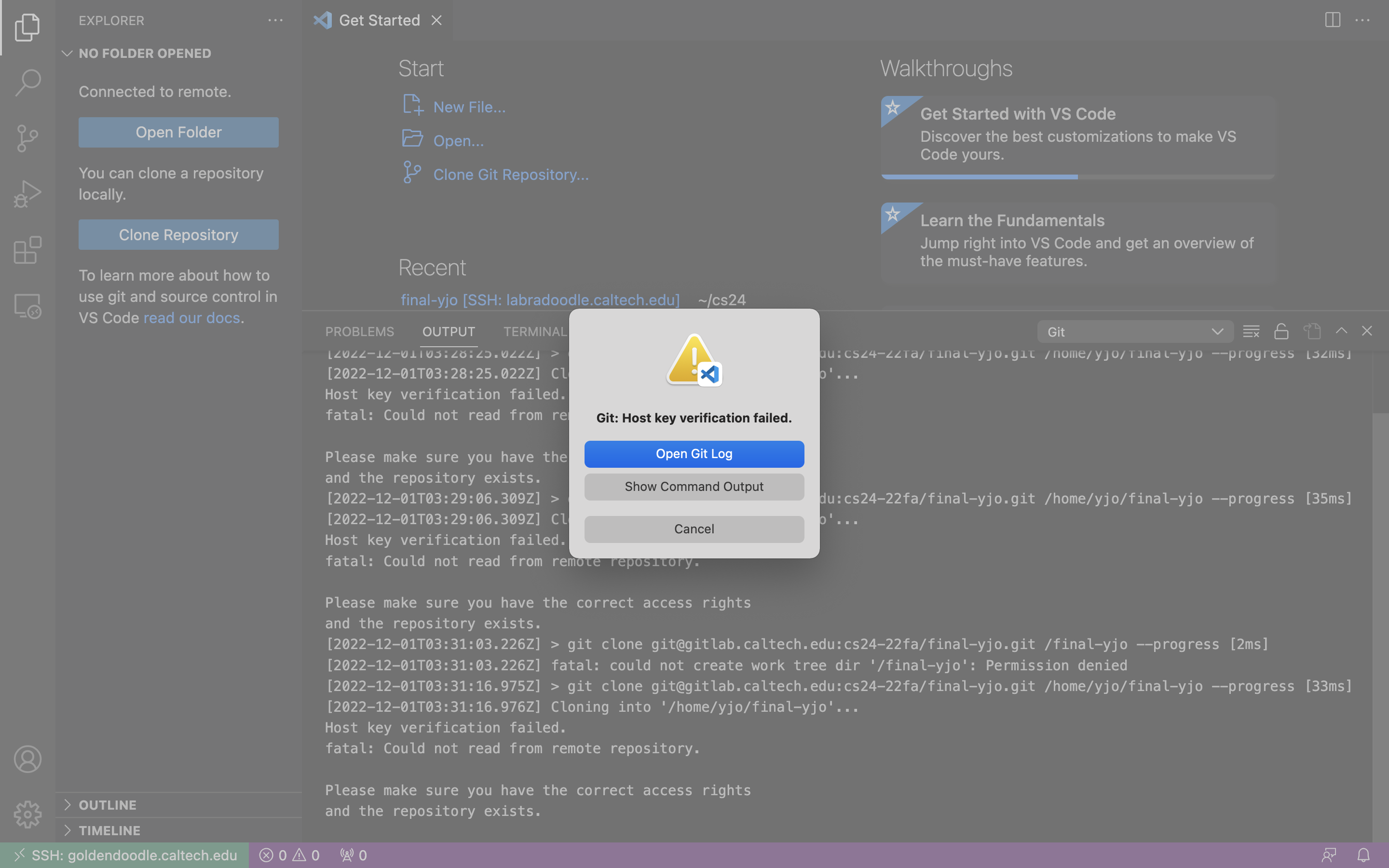1389x868 pixels.
Task: Click the notifications bell in status bar
Action: (x=1363, y=855)
